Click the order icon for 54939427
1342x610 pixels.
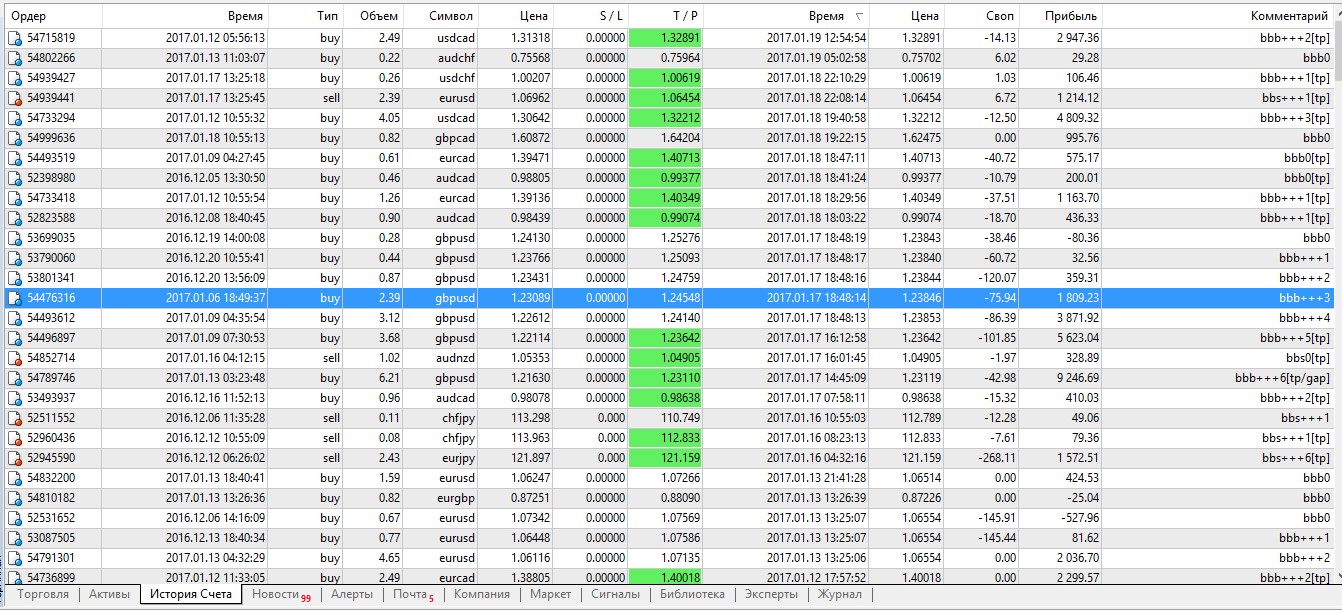(14, 78)
